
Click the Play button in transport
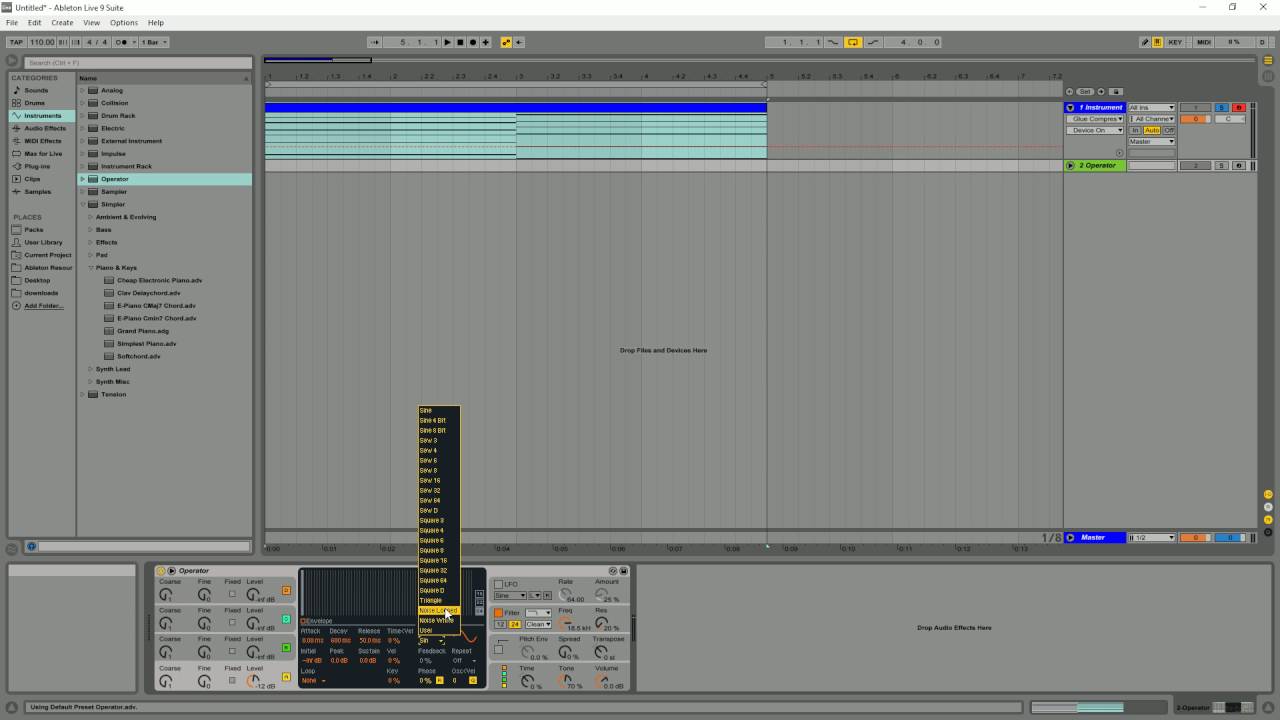click(447, 42)
